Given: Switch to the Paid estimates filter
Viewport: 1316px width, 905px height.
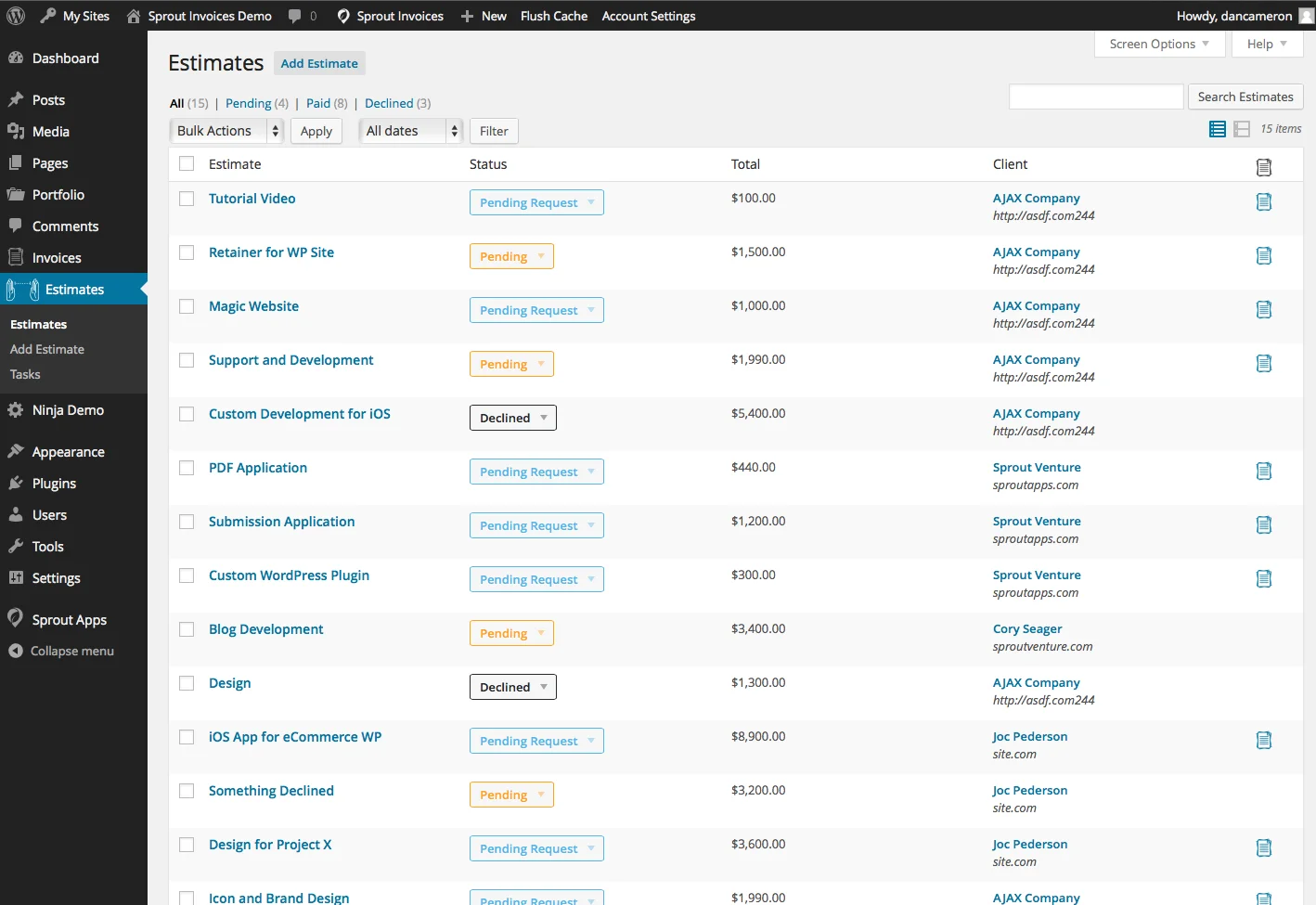Looking at the screenshot, I should point(319,103).
